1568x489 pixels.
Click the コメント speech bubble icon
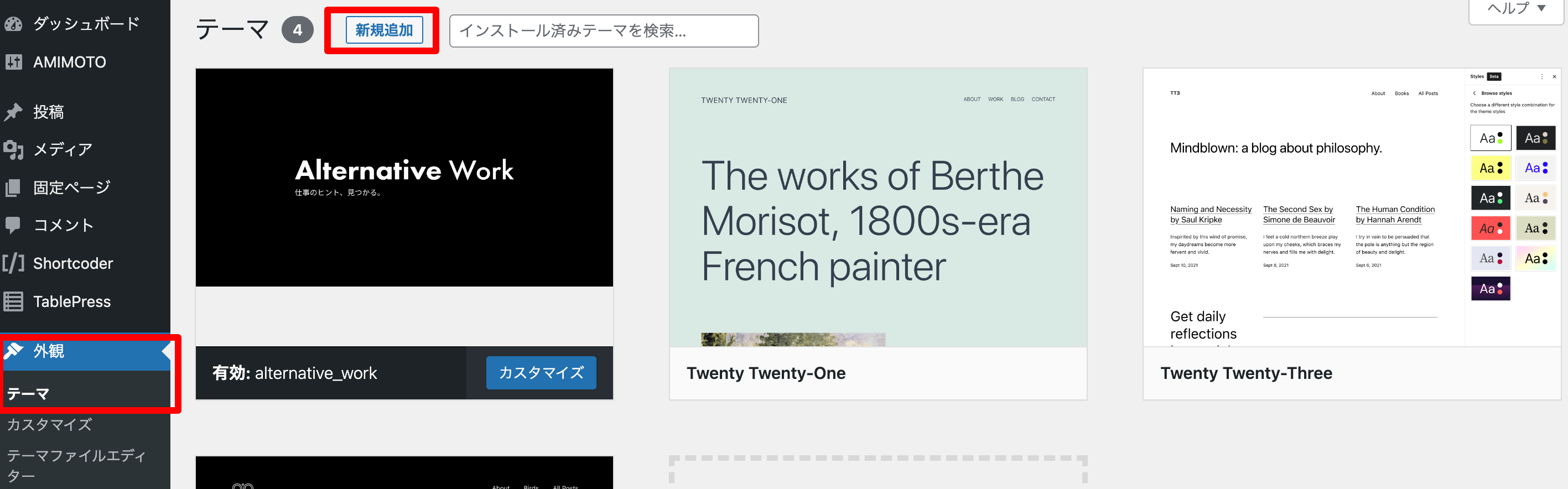pos(13,225)
